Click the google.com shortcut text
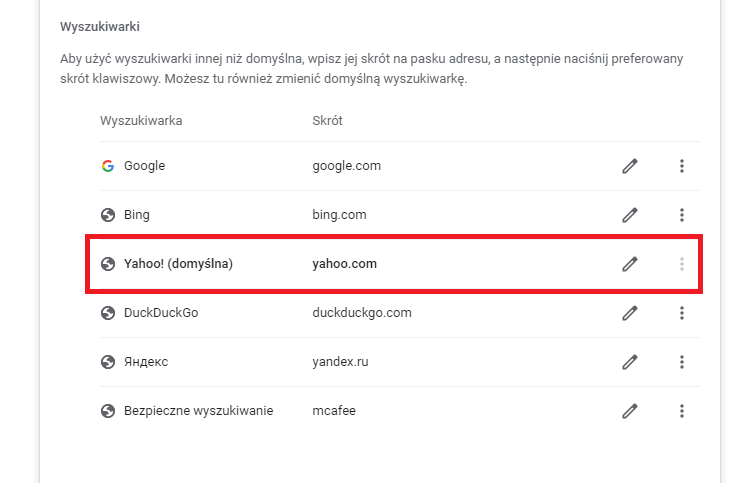 (x=346, y=166)
